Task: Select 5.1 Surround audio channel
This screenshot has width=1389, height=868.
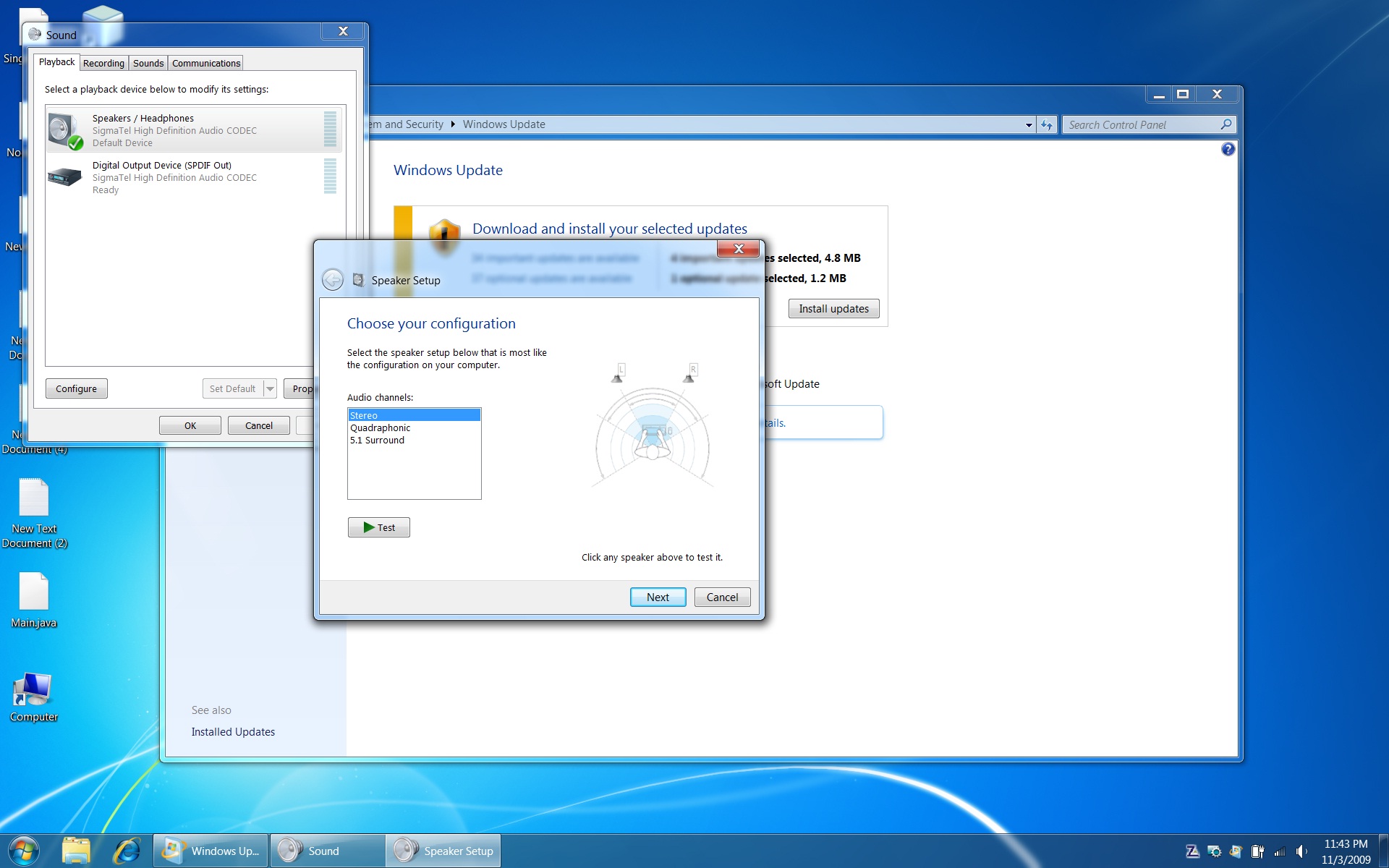Action: [x=414, y=440]
